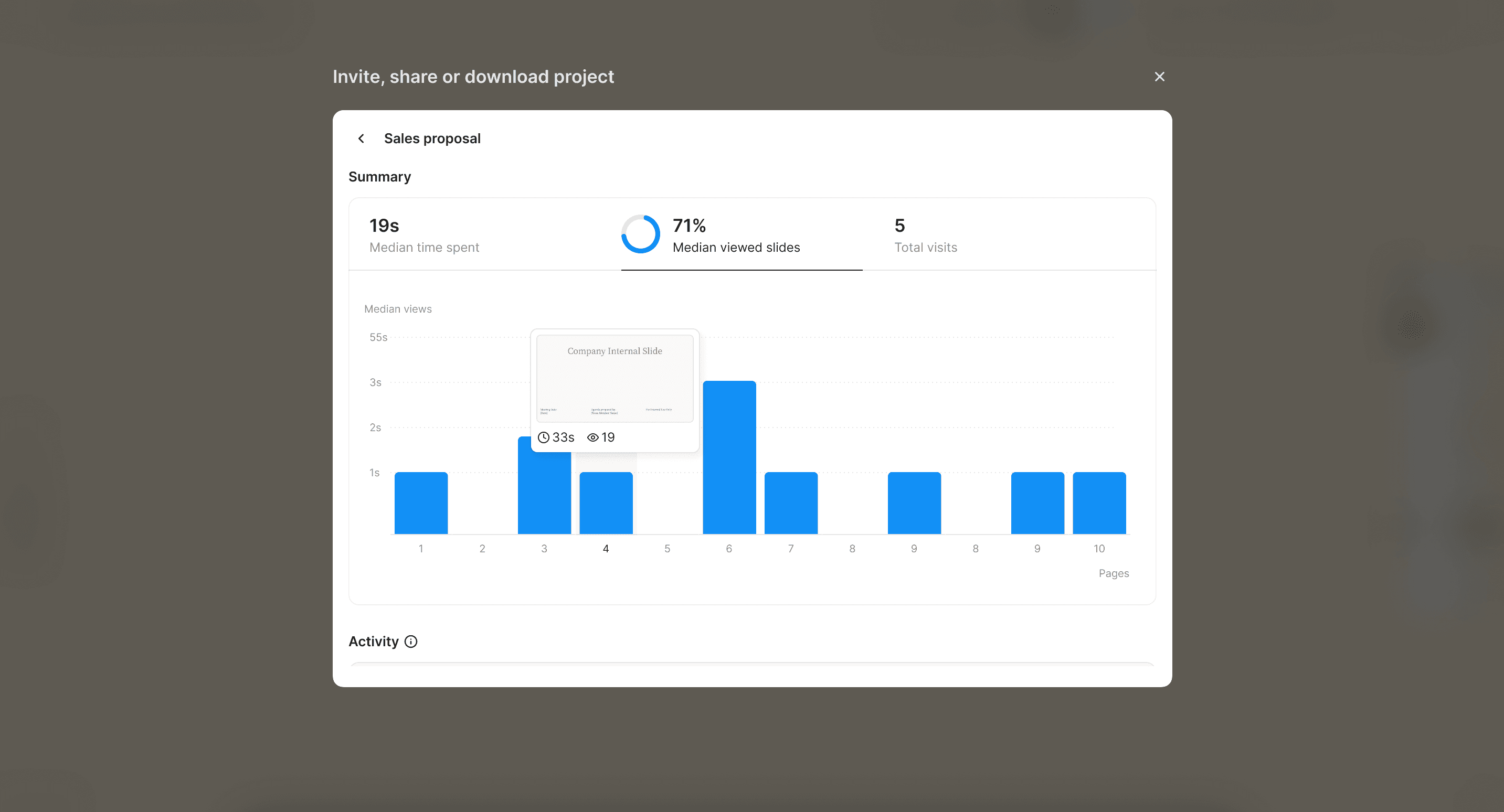Click the 2s axis label

click(375, 428)
